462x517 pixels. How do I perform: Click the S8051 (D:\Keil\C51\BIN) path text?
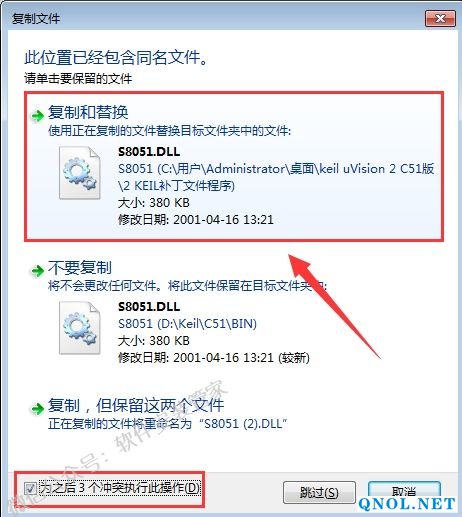187,323
